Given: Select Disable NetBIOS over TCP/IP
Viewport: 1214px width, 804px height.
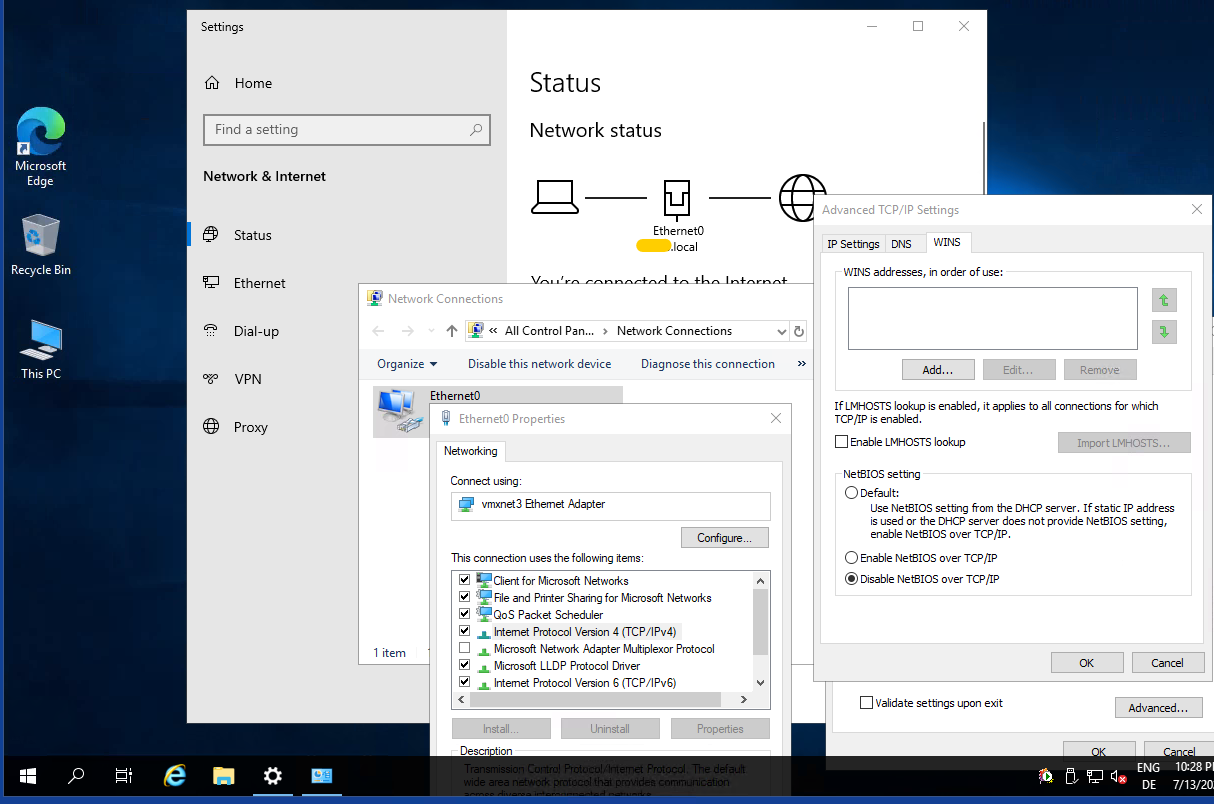Looking at the screenshot, I should click(852, 579).
